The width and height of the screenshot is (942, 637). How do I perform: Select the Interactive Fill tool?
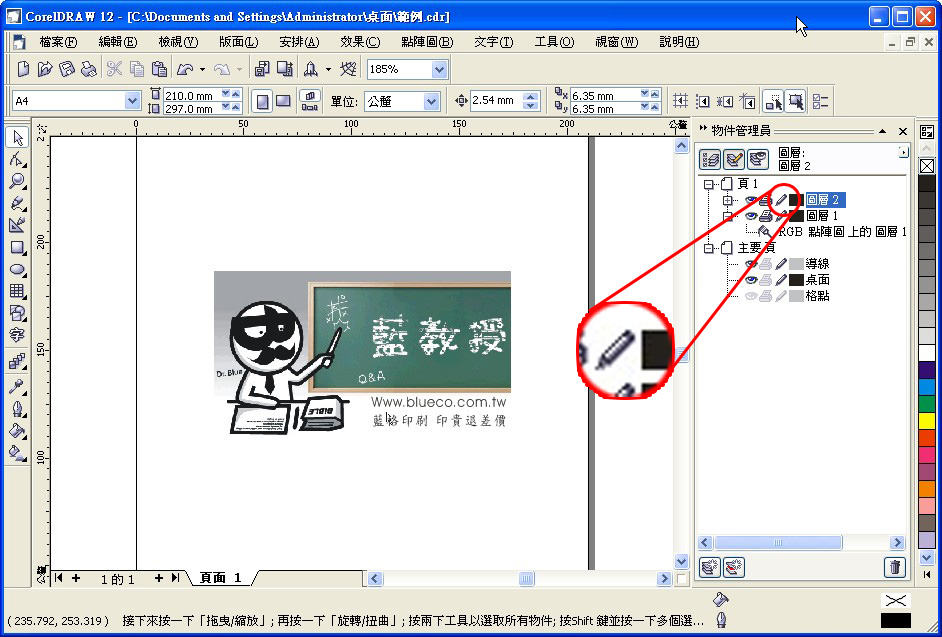point(17,453)
